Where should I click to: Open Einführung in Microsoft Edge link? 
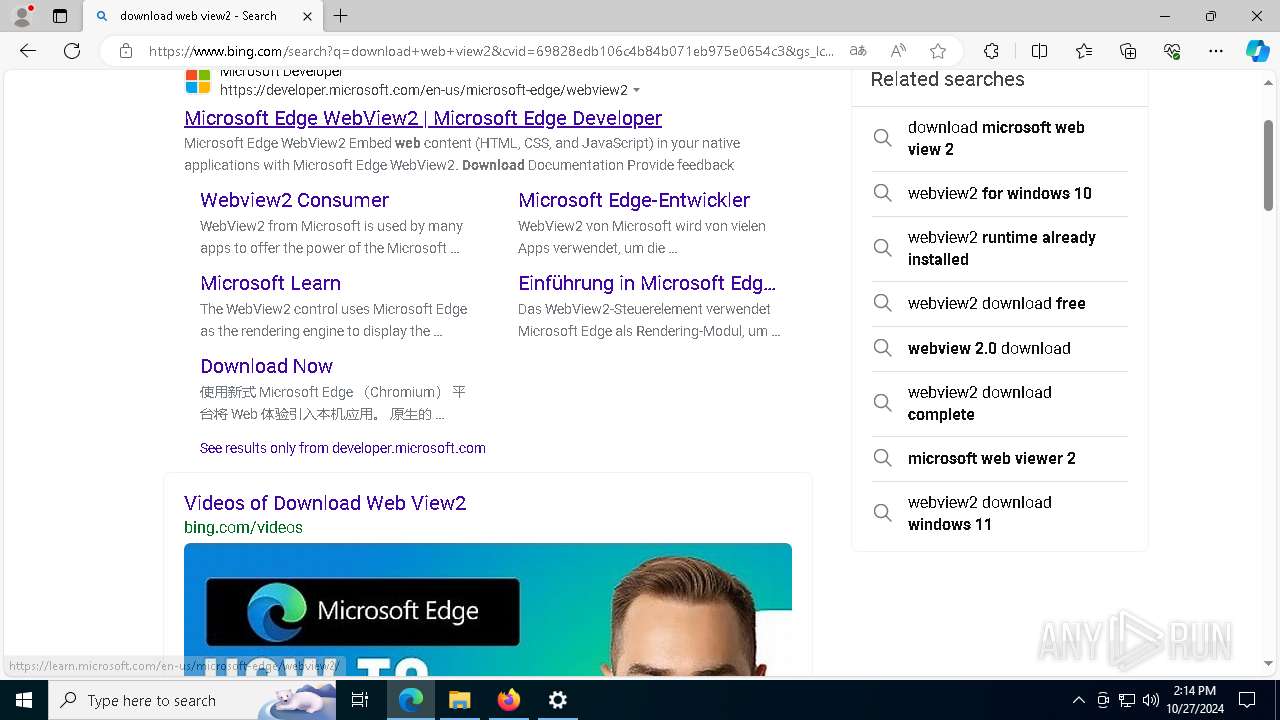tap(647, 283)
